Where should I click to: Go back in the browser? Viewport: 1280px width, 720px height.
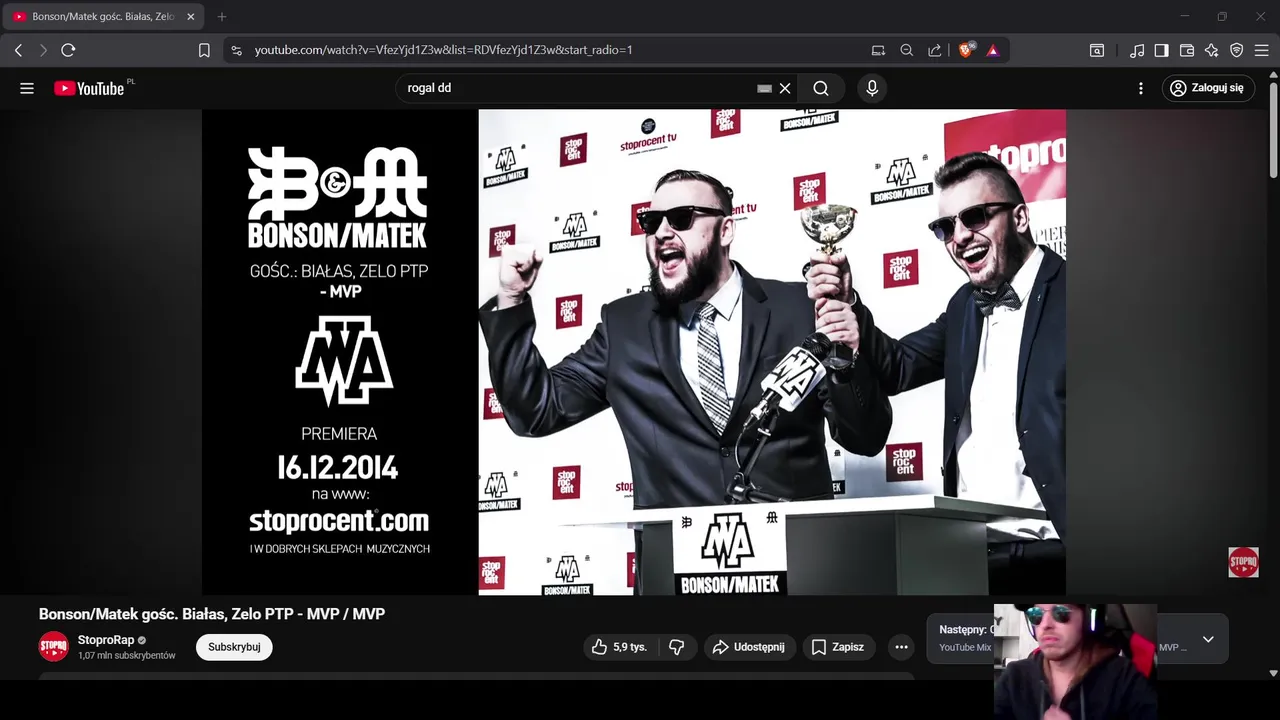(18, 50)
